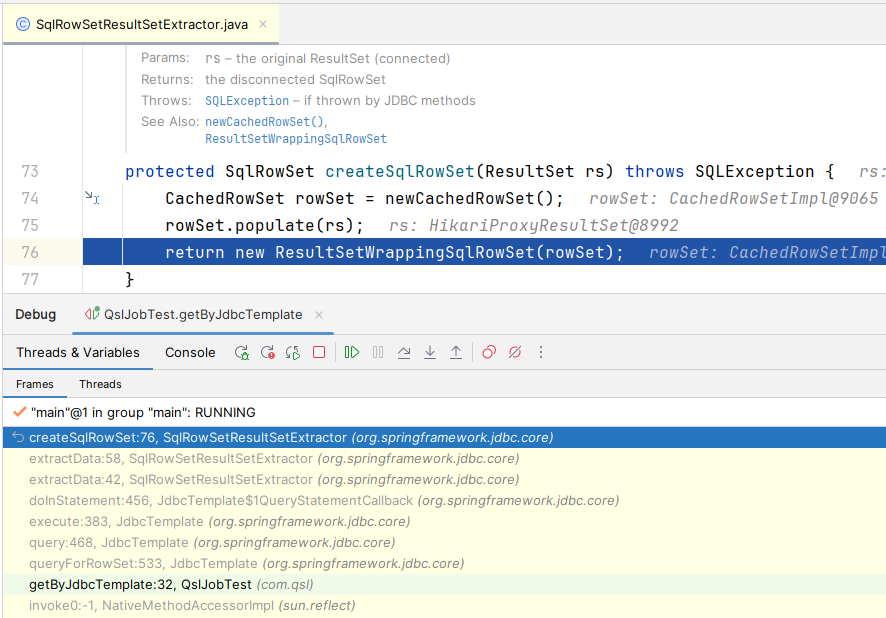Viewport: 886px width, 618px height.
Task: Open the Threads sub-tab
Action: [100, 384]
